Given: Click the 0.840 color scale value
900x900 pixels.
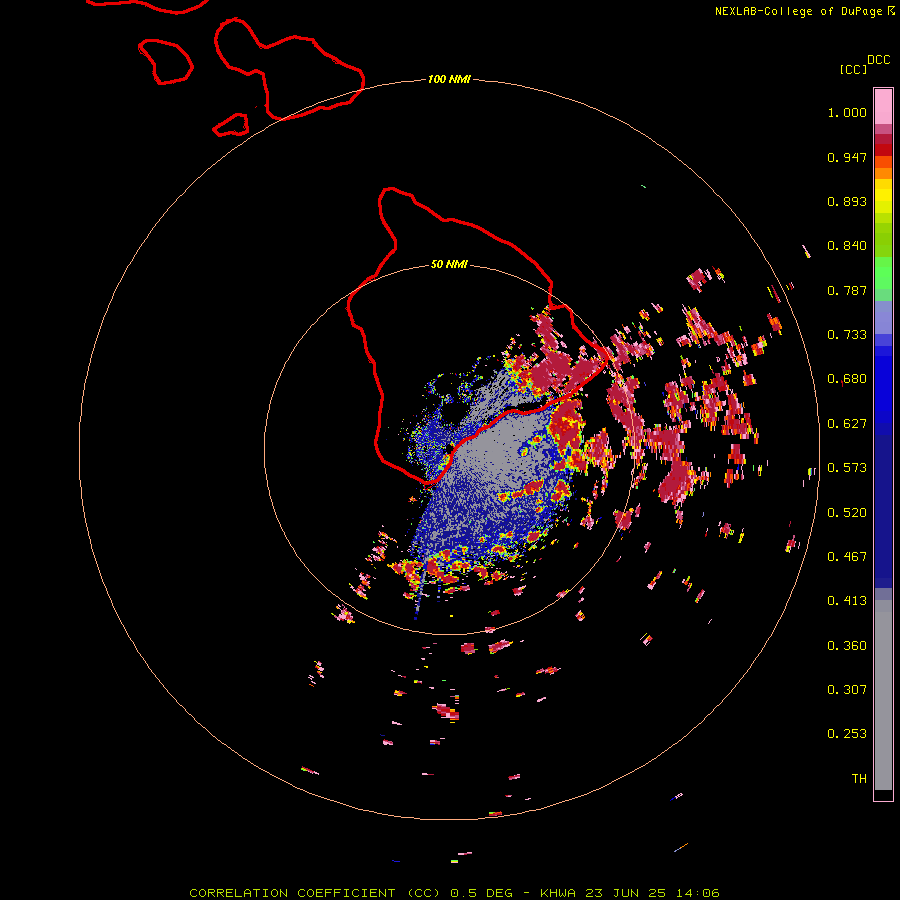Looking at the screenshot, I should 847,246.
